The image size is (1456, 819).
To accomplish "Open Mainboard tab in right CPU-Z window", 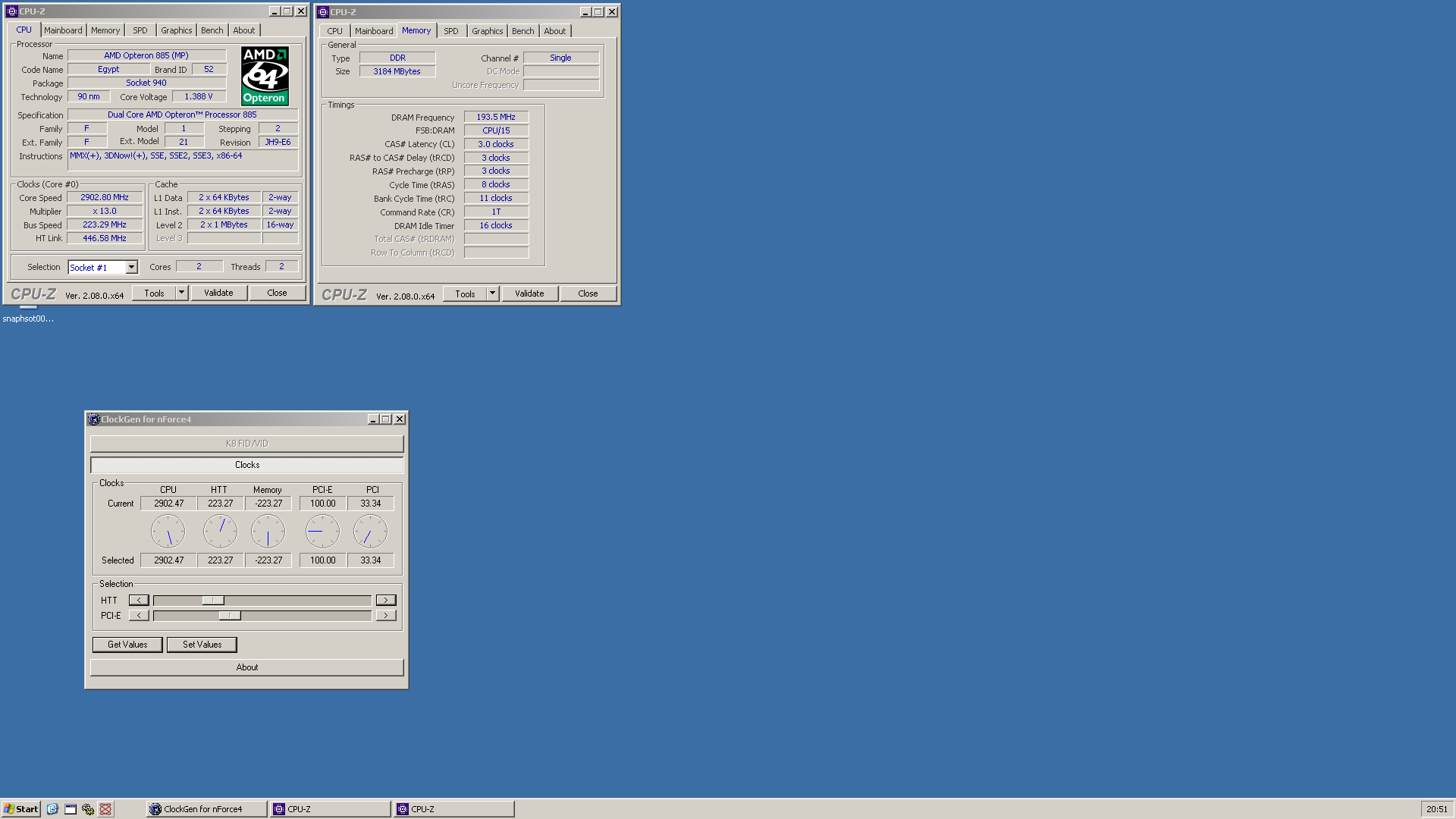I will pos(374,31).
